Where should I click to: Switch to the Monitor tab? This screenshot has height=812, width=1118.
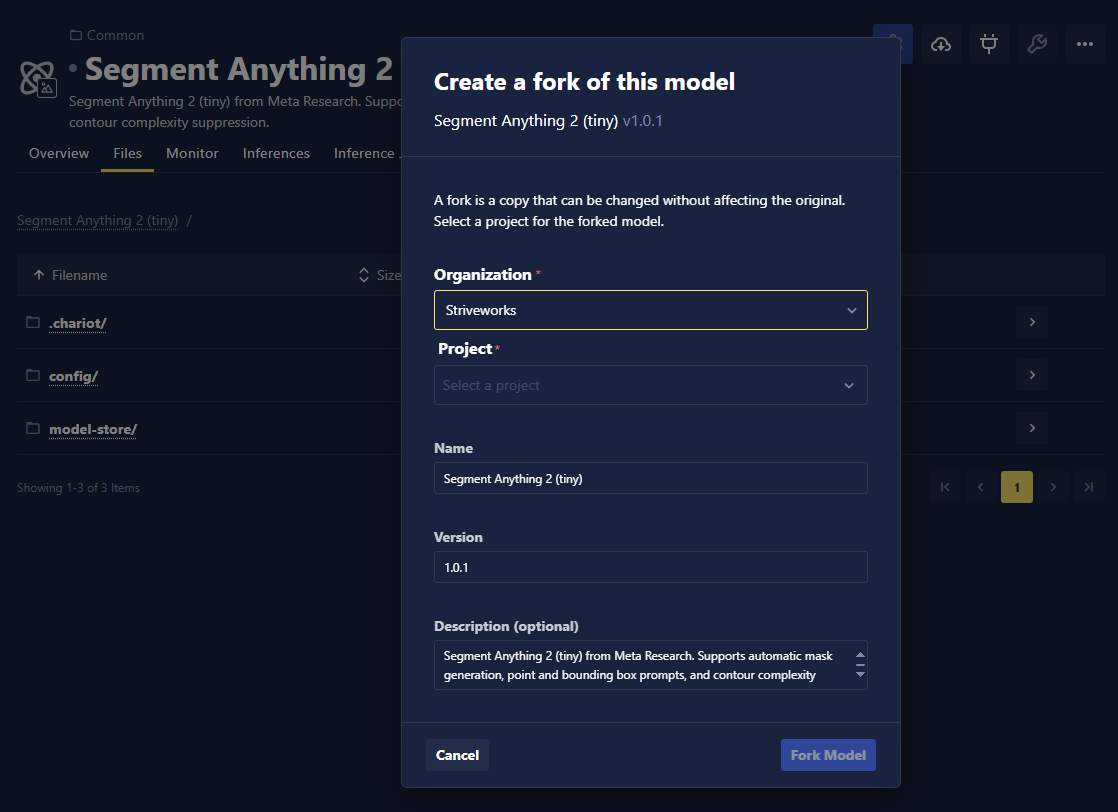pyautogui.click(x=193, y=153)
